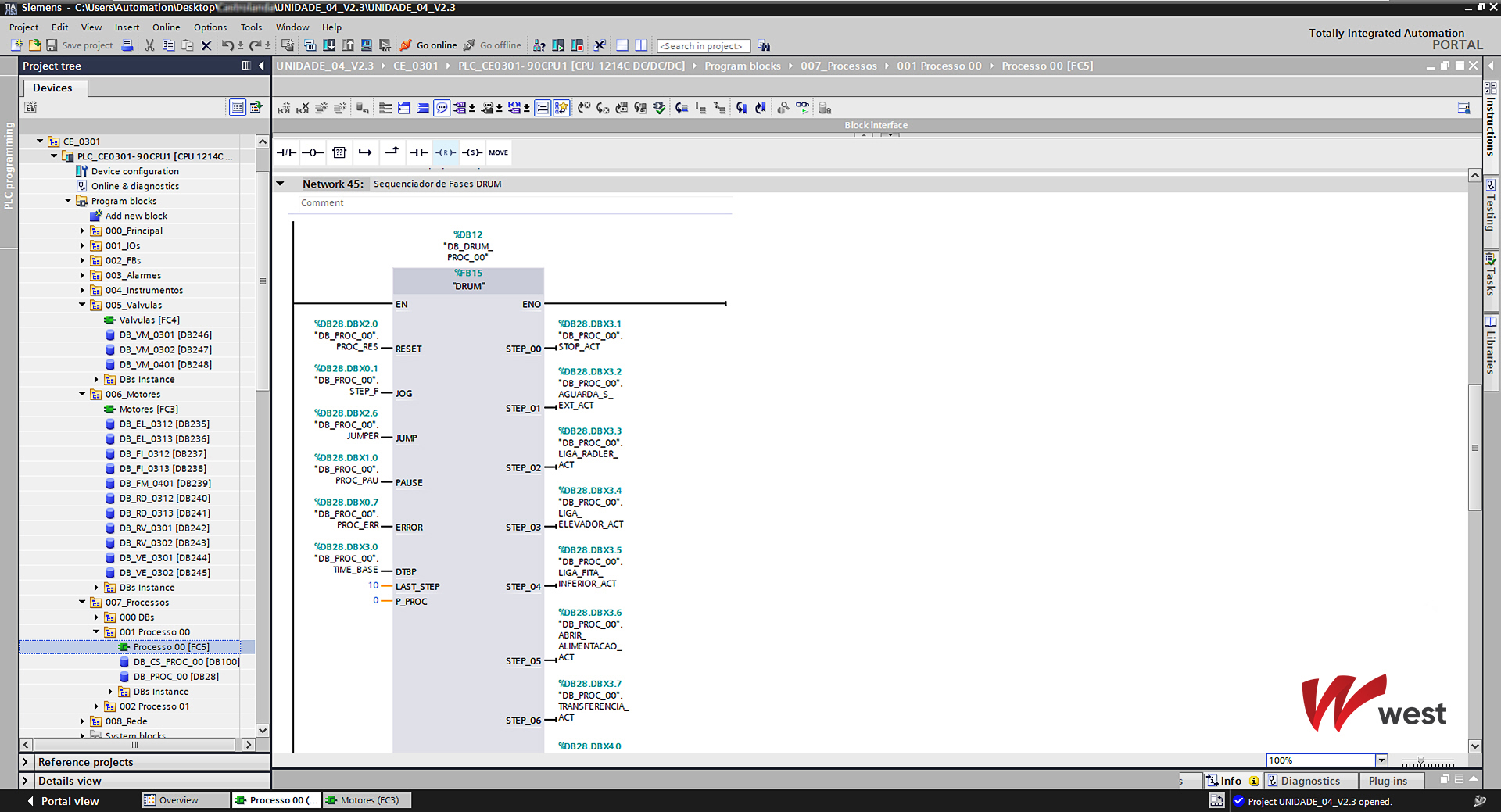Click the print icon in main toolbar
The width and height of the screenshot is (1501, 812).
pos(127,45)
